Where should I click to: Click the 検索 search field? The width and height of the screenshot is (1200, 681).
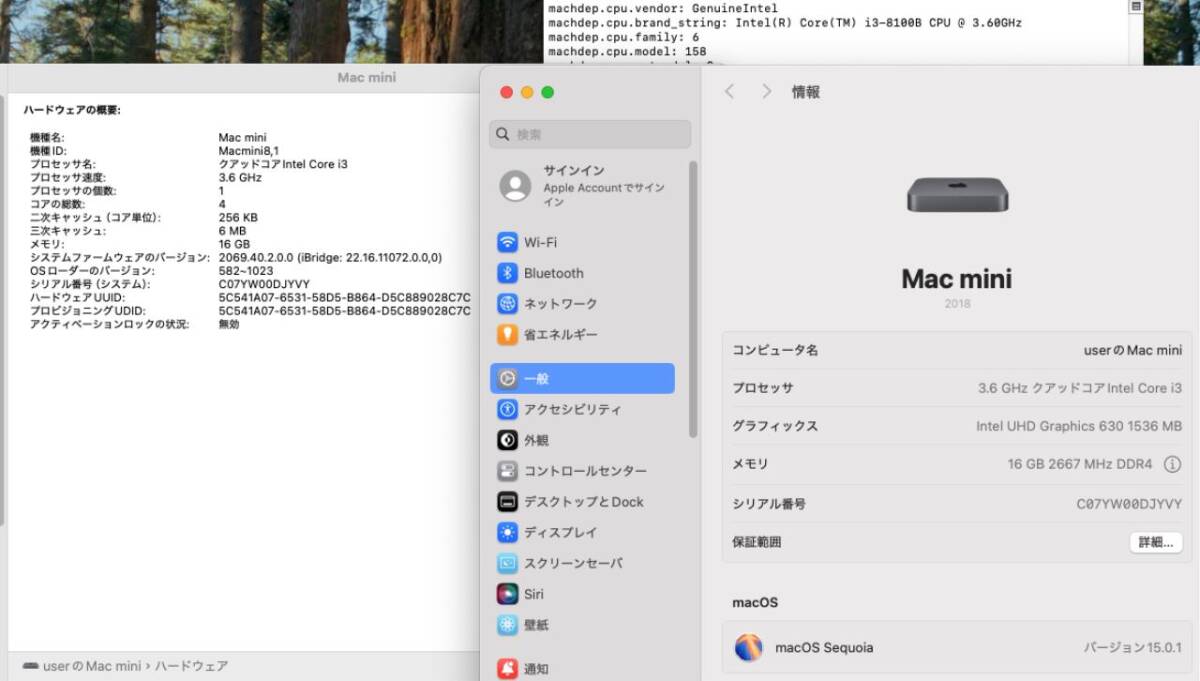tap(590, 135)
